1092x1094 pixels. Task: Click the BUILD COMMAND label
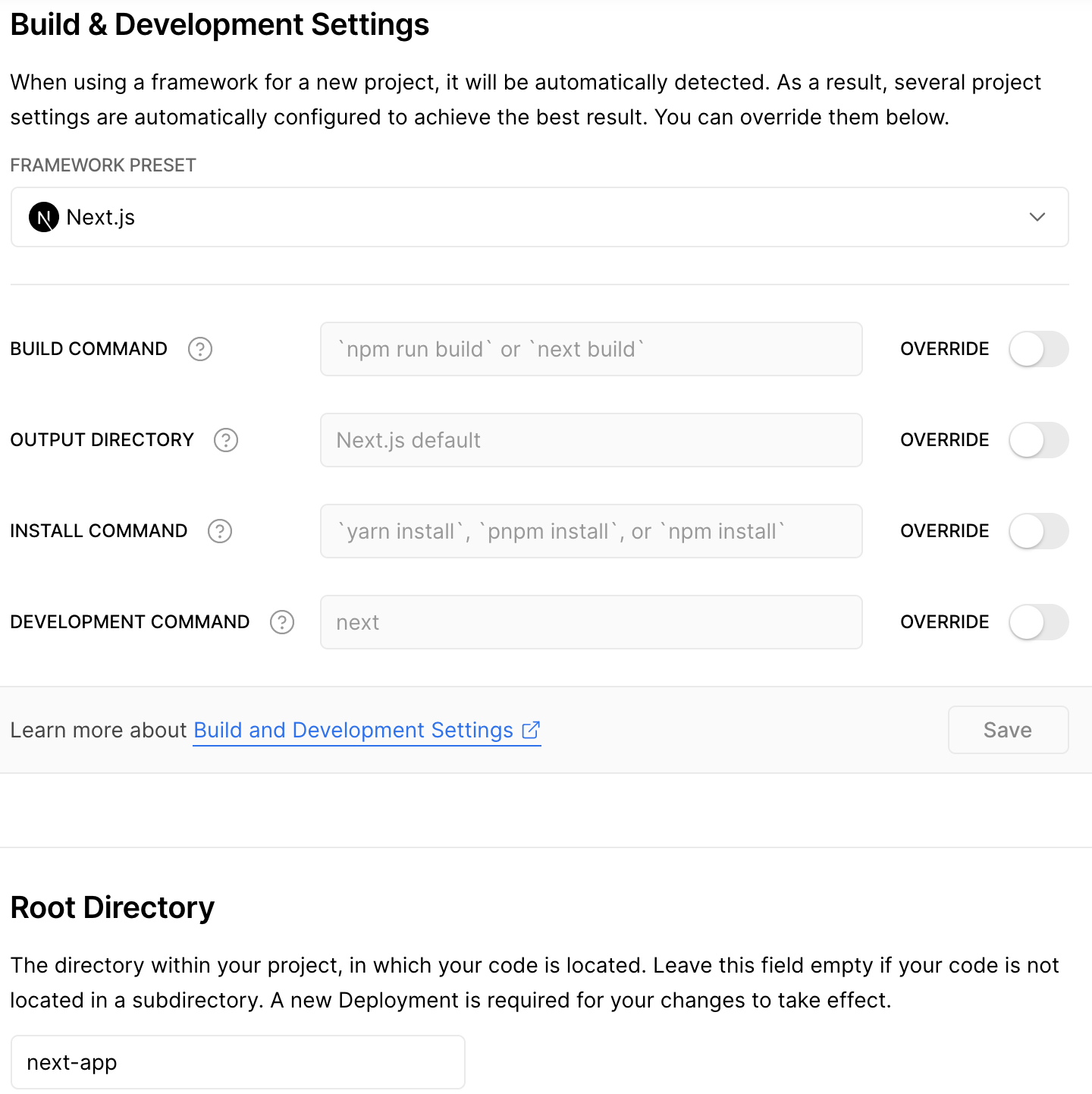point(89,349)
